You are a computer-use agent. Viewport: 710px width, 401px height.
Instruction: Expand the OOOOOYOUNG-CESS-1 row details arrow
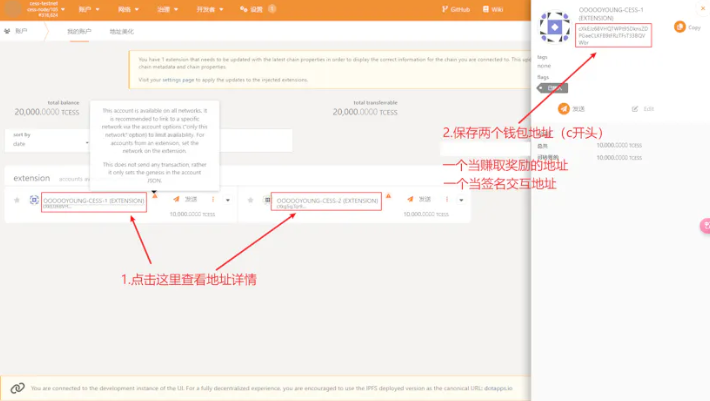[227, 200]
